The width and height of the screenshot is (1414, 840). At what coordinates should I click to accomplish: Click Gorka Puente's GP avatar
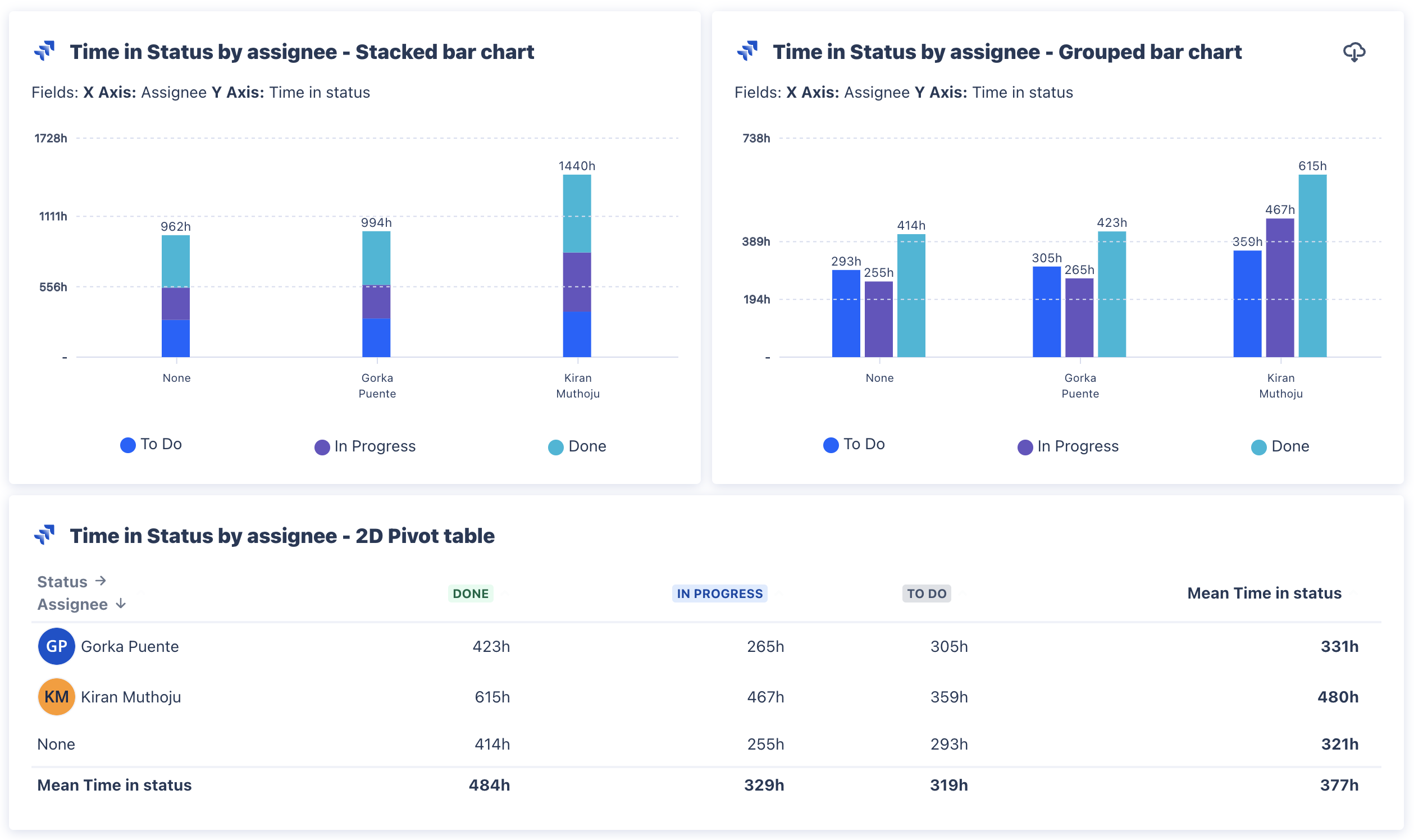coord(56,646)
